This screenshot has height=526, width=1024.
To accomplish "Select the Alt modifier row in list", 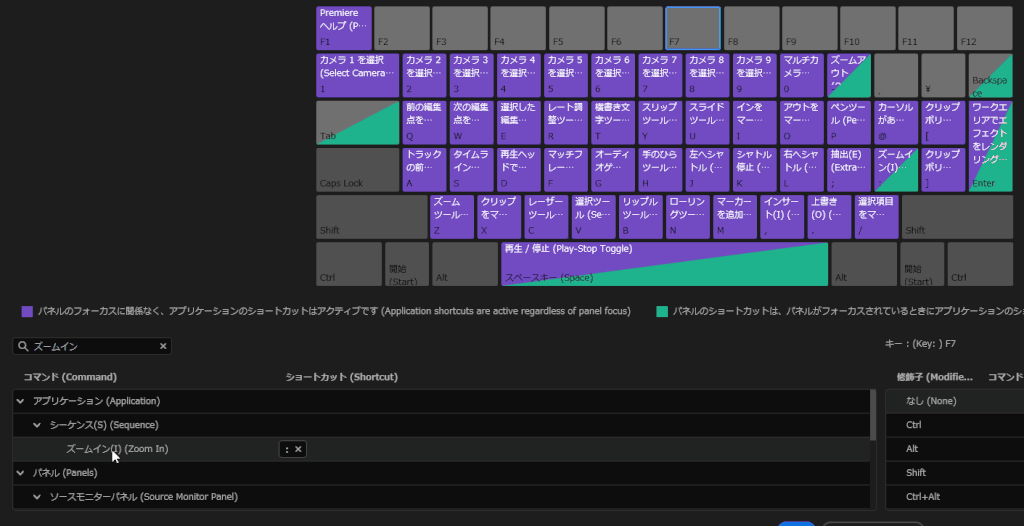I will 955,449.
